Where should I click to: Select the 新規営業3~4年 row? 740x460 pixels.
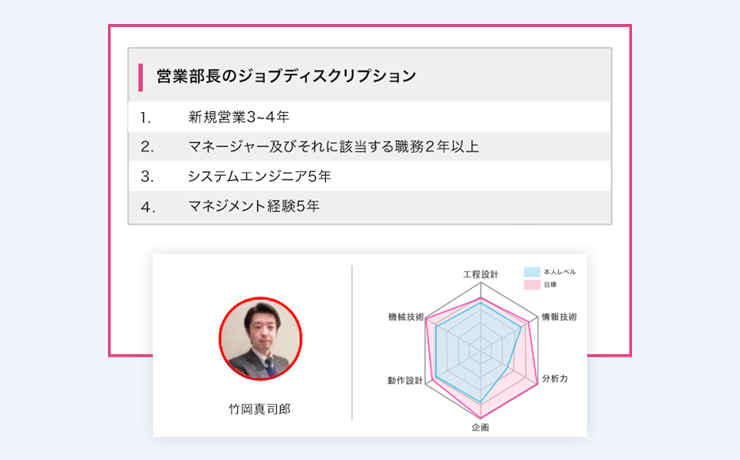pyautogui.click(x=370, y=117)
